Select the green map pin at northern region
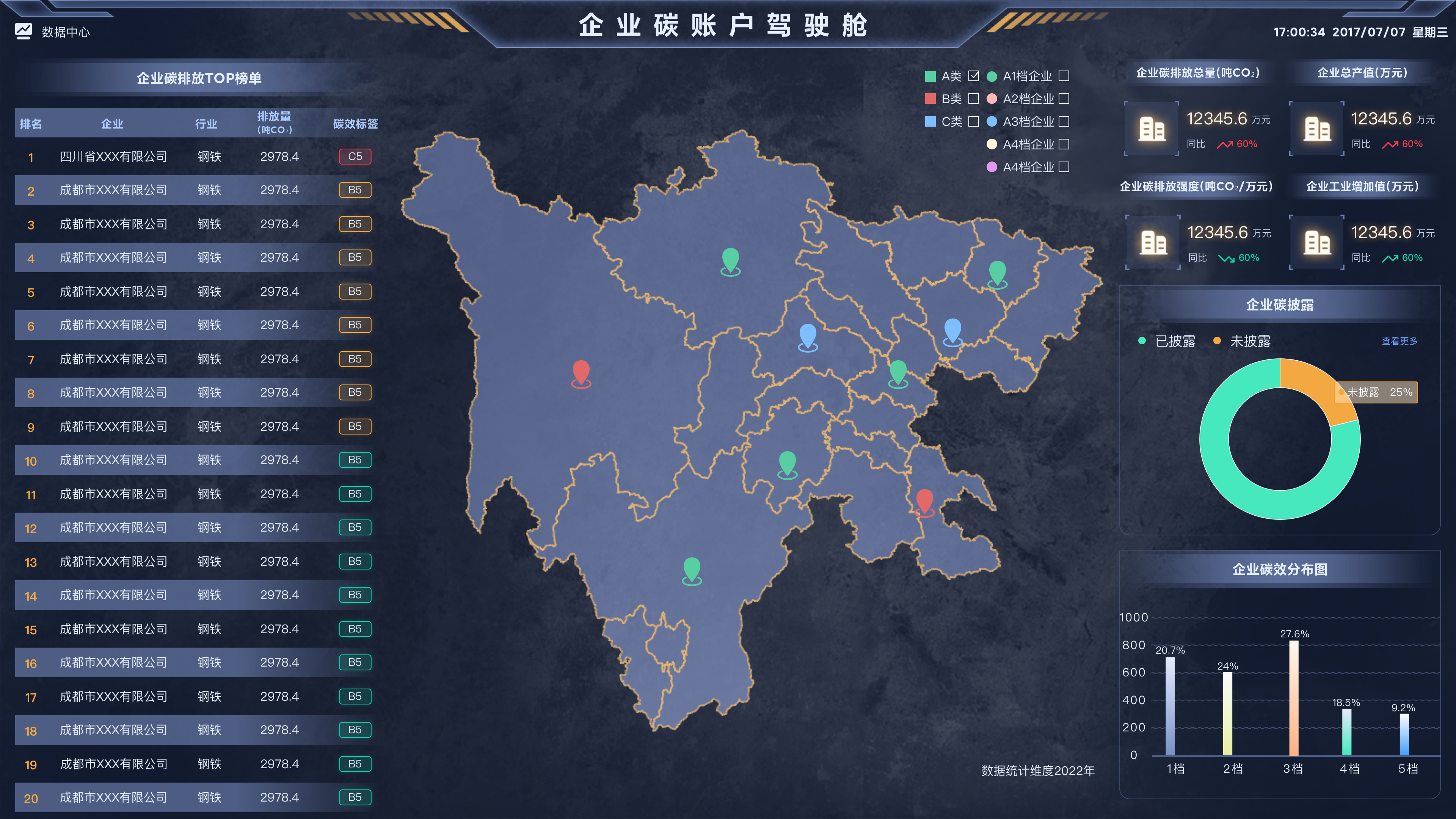The width and height of the screenshot is (1456, 819). coord(730,261)
